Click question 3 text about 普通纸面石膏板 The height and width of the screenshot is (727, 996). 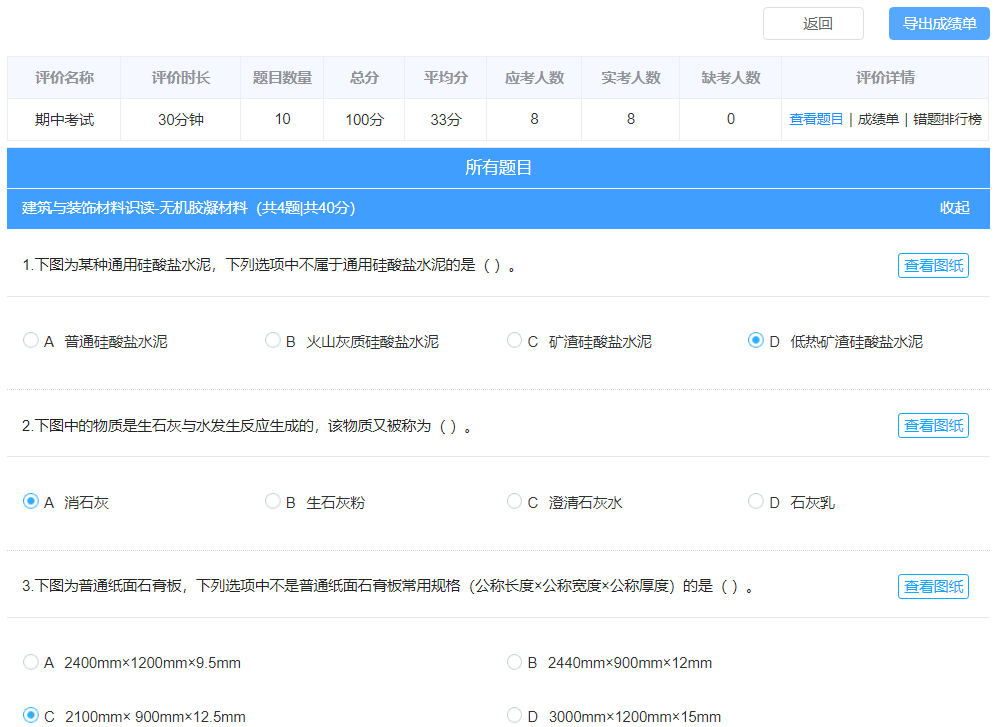point(387,586)
